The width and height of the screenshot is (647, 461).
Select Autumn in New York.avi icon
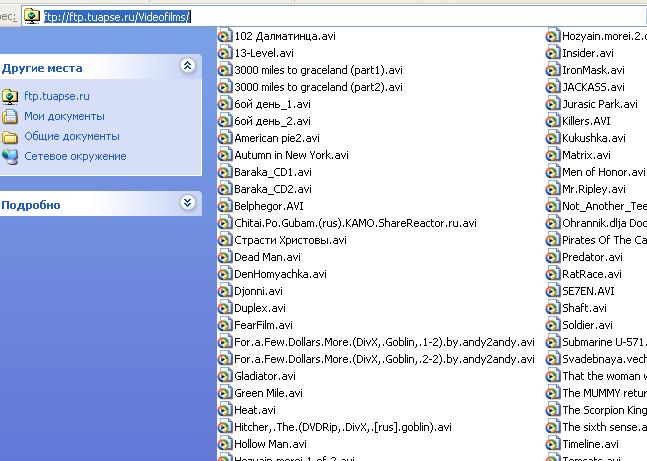(x=224, y=155)
